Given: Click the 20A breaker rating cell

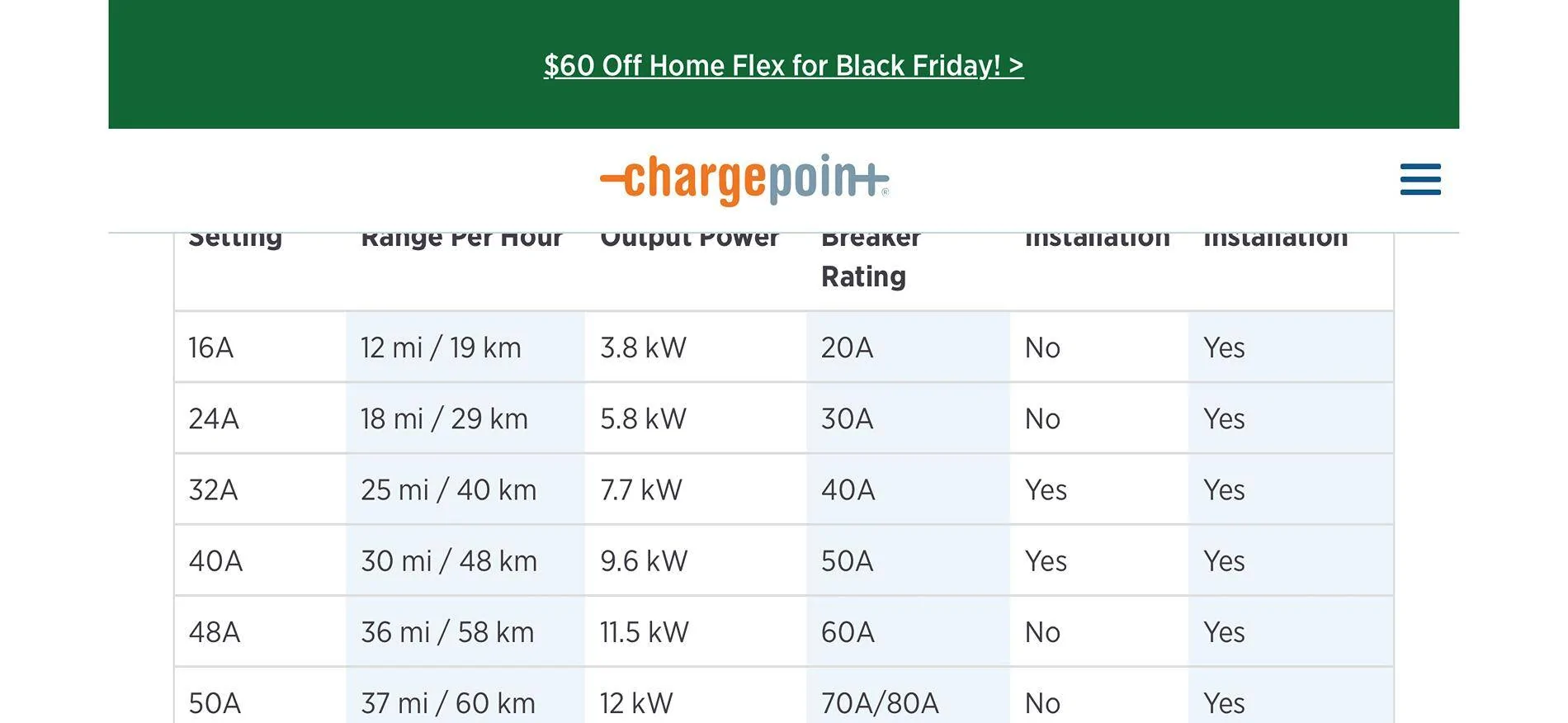Looking at the screenshot, I should click(x=847, y=347).
